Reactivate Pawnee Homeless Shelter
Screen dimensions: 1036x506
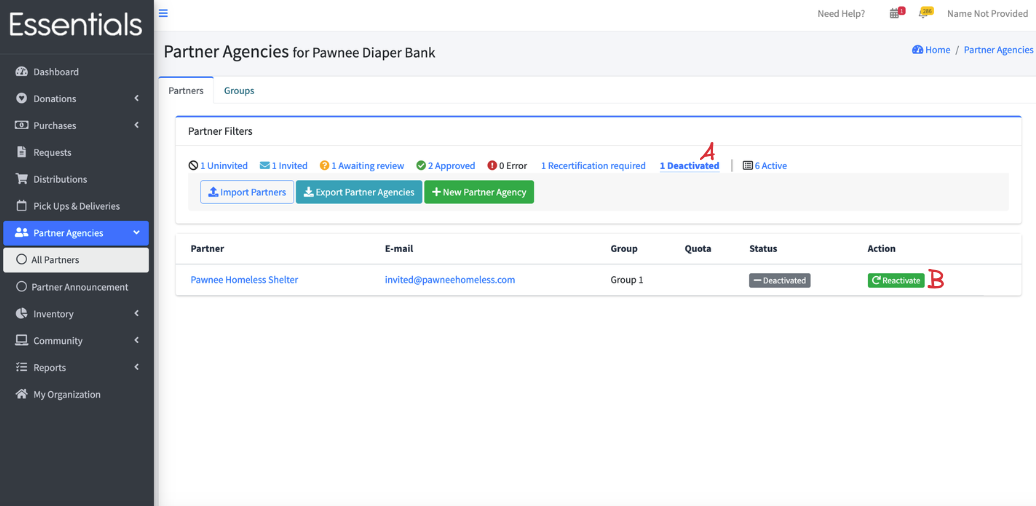point(896,280)
